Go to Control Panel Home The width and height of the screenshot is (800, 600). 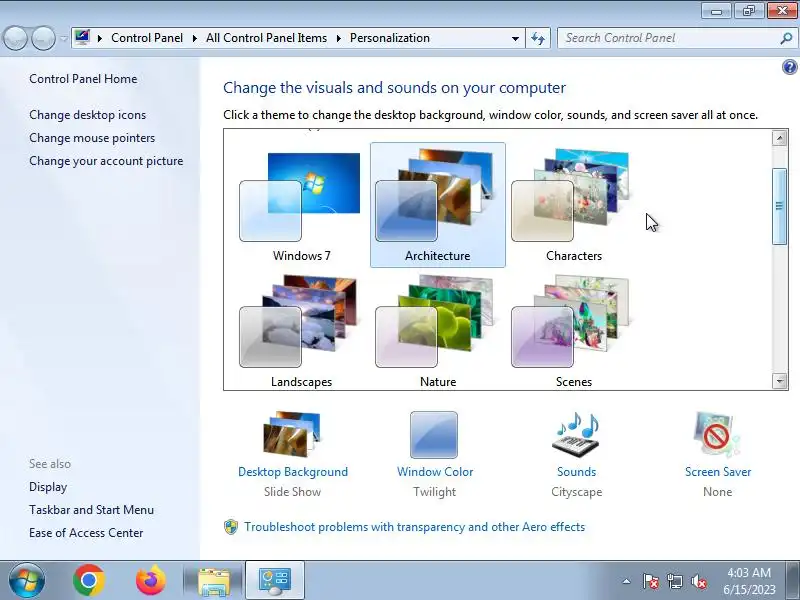[83, 79]
